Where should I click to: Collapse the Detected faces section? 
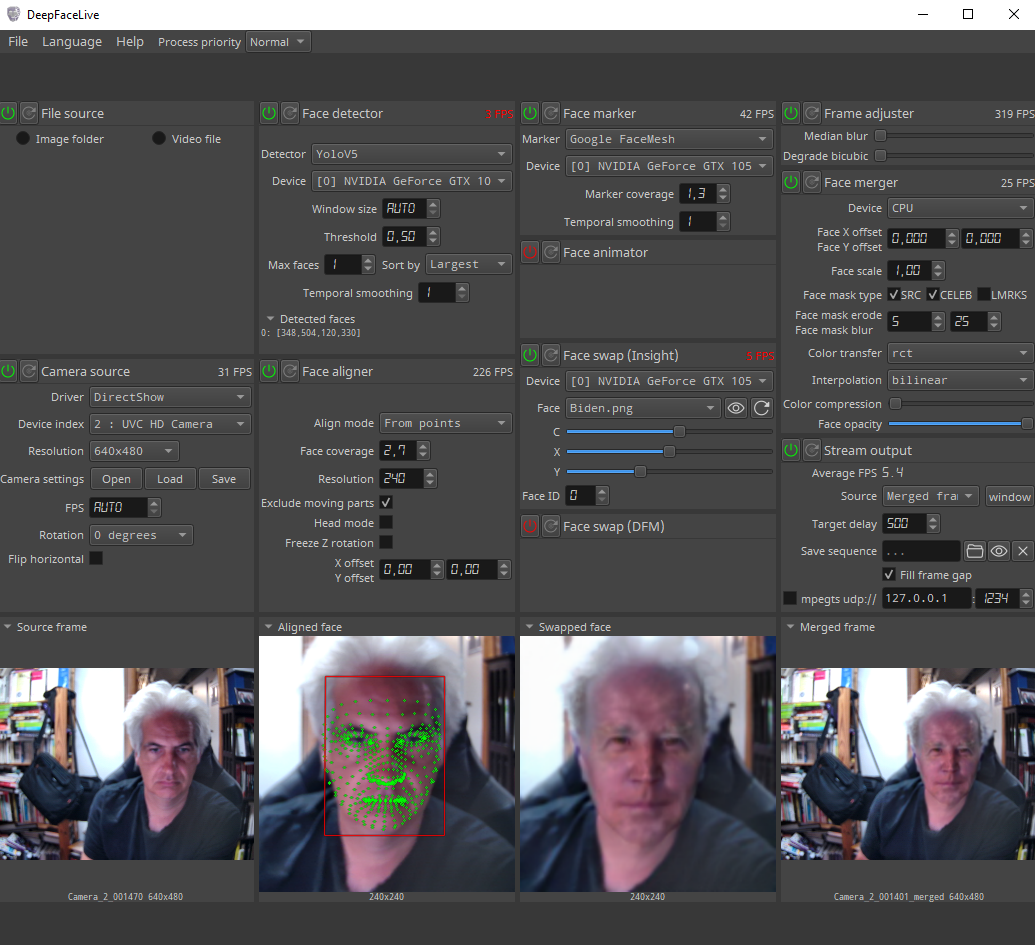(x=271, y=319)
